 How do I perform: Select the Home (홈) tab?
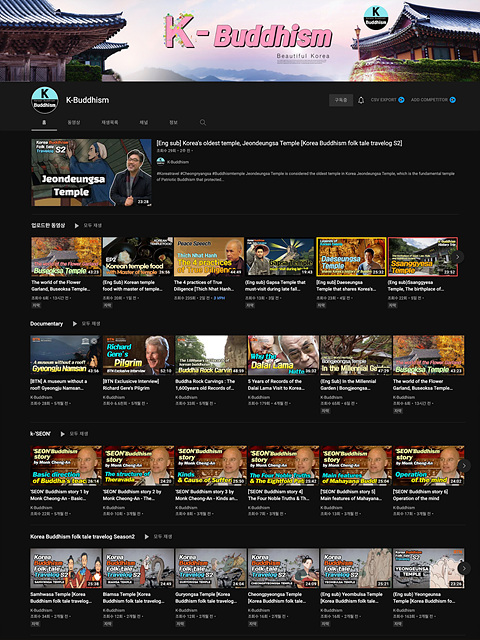tap(44, 122)
